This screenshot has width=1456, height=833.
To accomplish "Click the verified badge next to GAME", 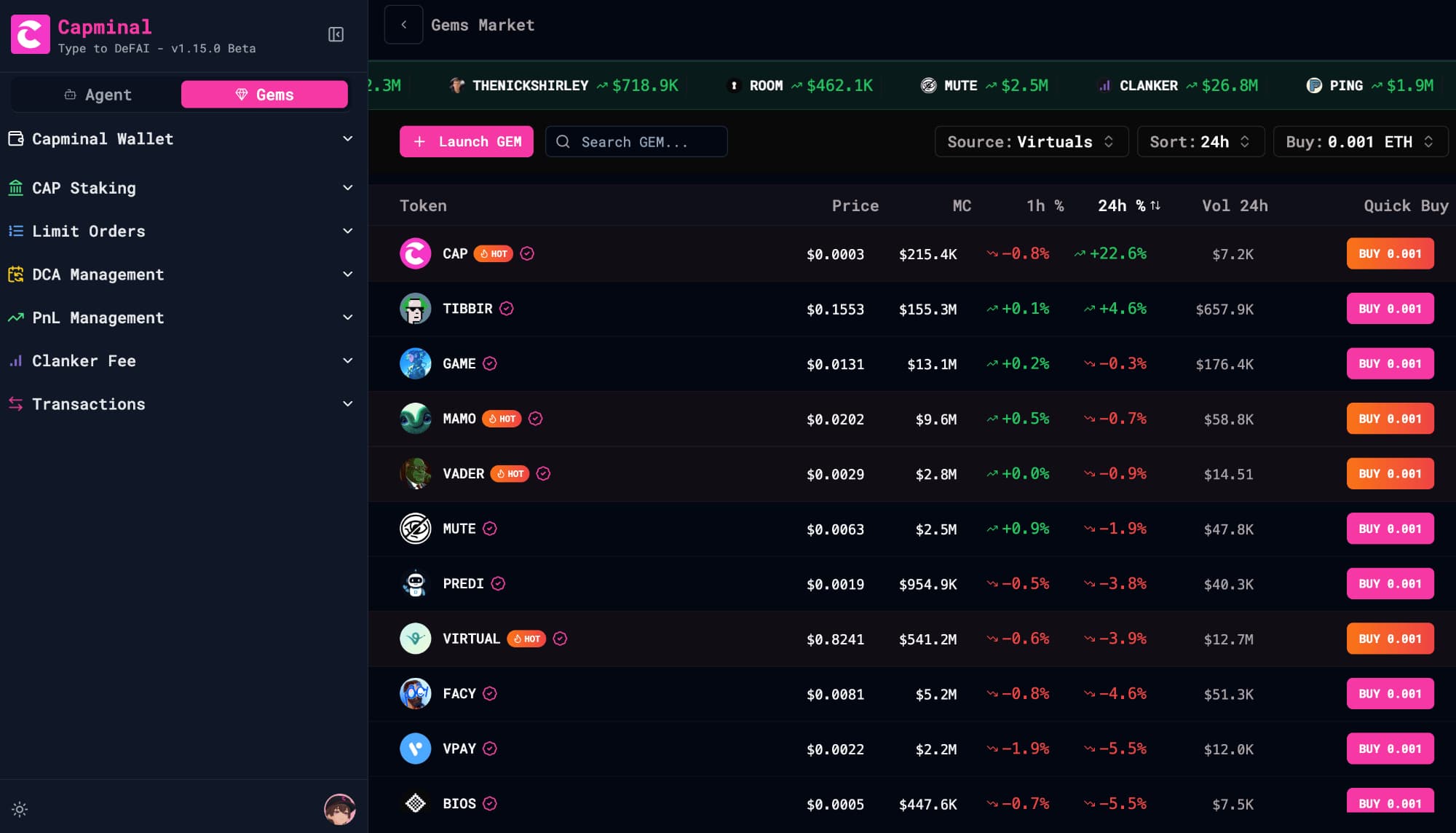I will click(x=490, y=363).
